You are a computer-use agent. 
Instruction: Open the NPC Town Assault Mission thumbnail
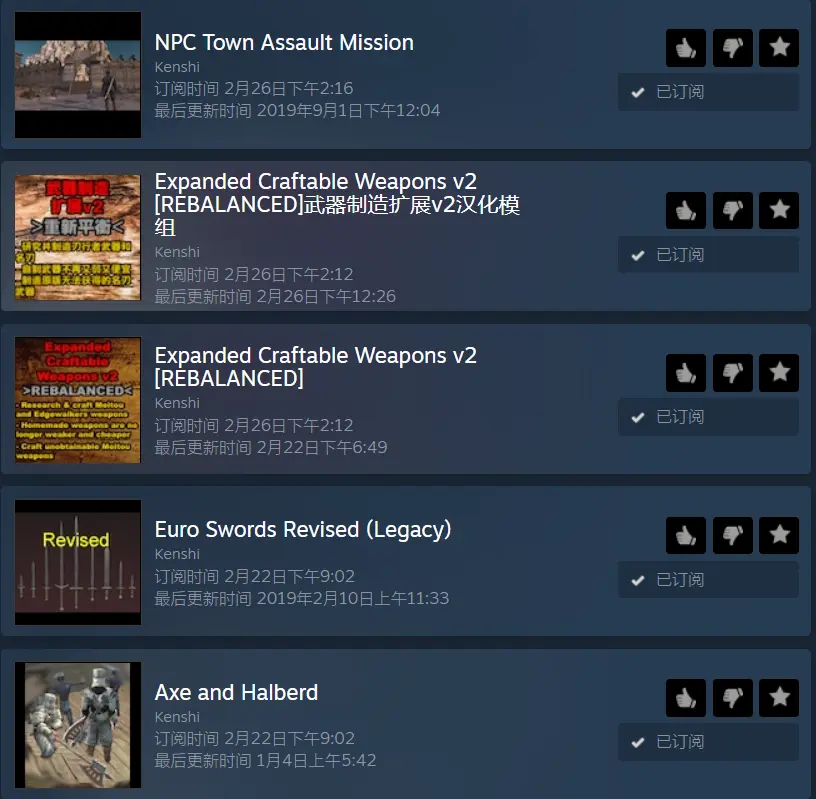coord(78,75)
